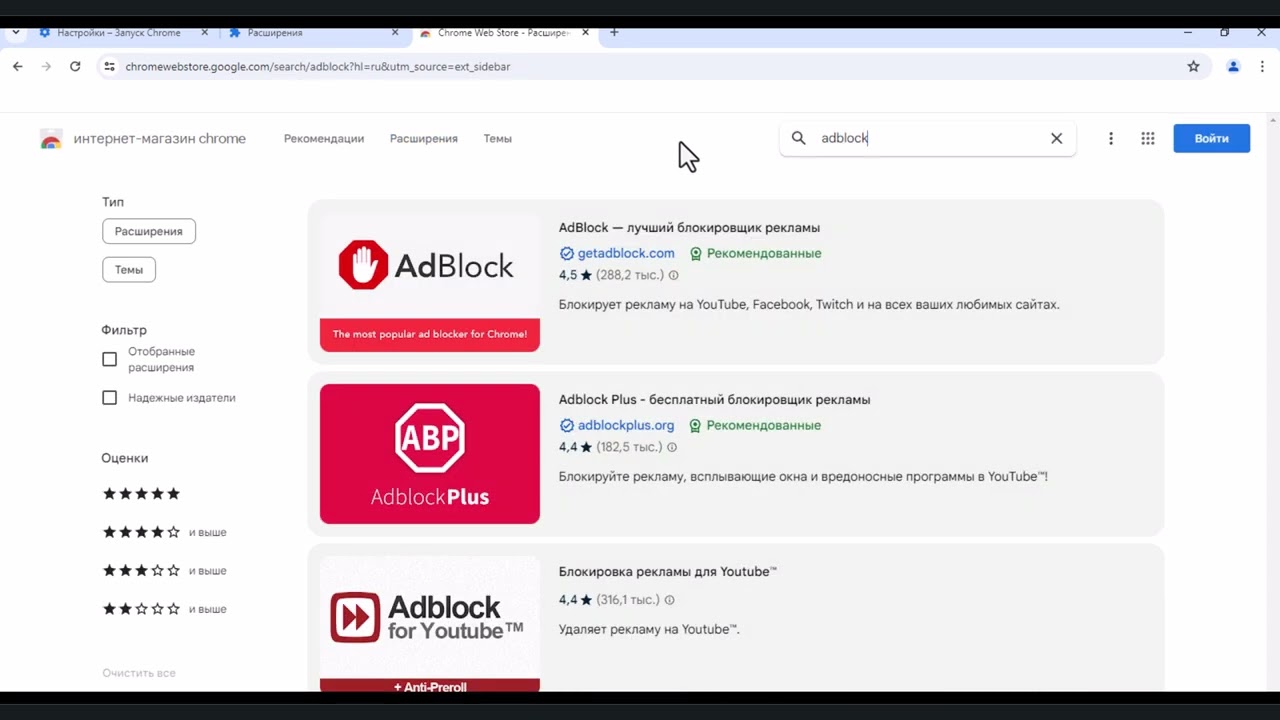Select the Темы type chip

pyautogui.click(x=129, y=269)
